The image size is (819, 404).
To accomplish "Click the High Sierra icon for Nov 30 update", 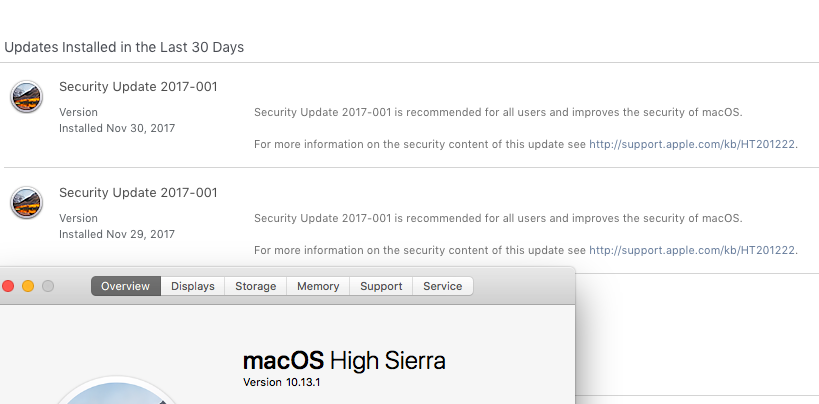I will tap(26, 97).
